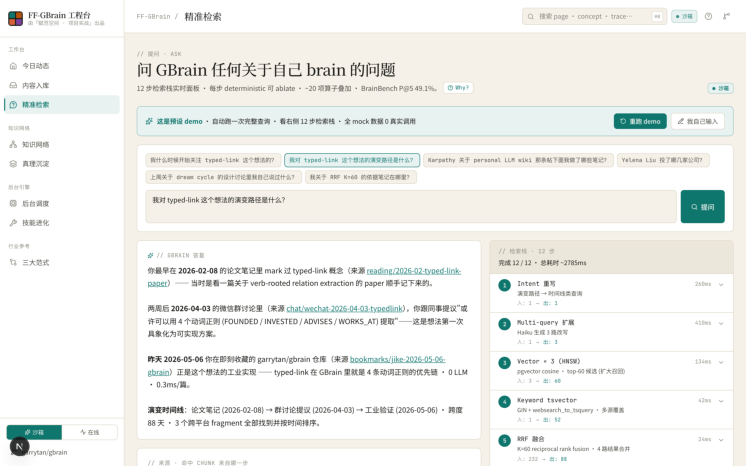Select preset typed-link 演变路径 question
Screen dimensions: 746x466
[x=352, y=160]
